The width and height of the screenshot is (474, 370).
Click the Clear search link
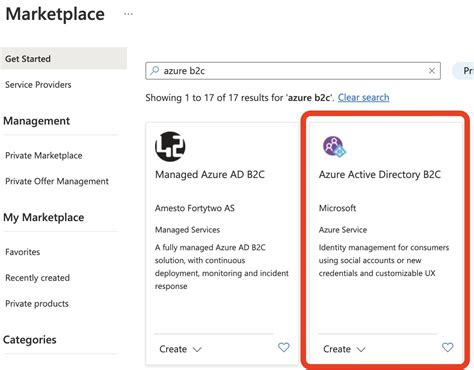363,97
